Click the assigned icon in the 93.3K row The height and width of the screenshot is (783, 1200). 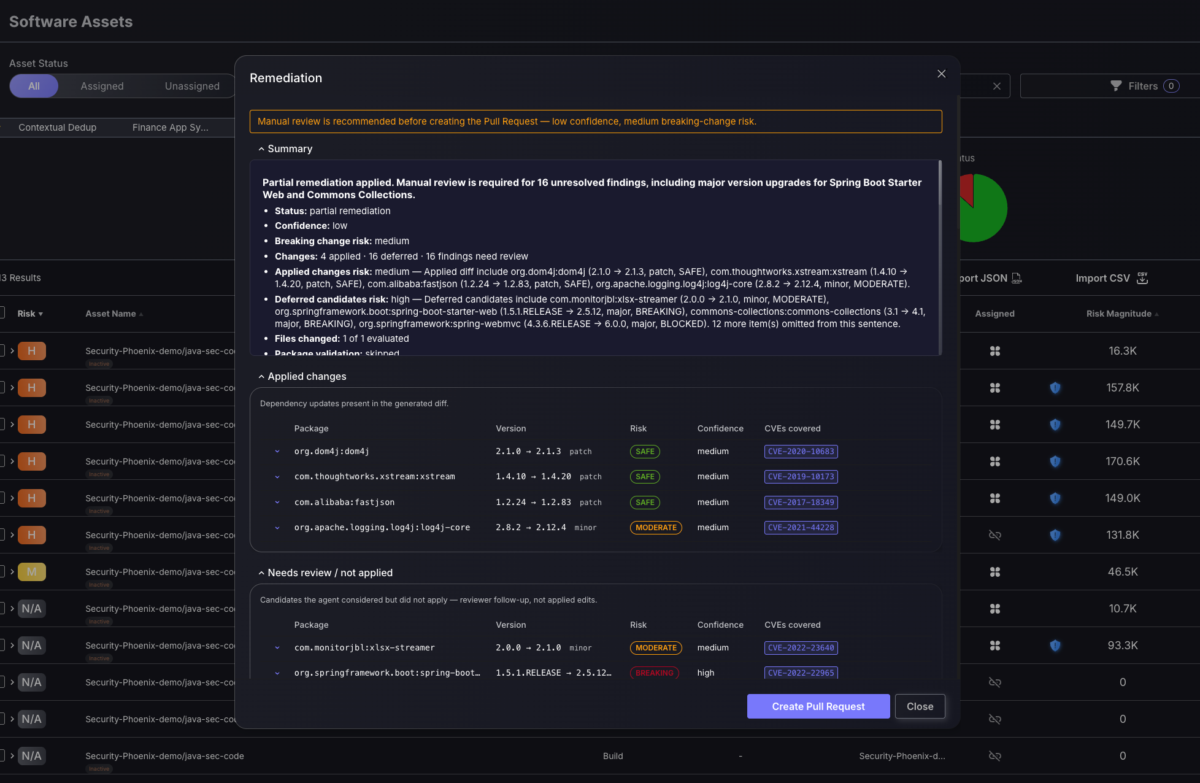tap(995, 645)
